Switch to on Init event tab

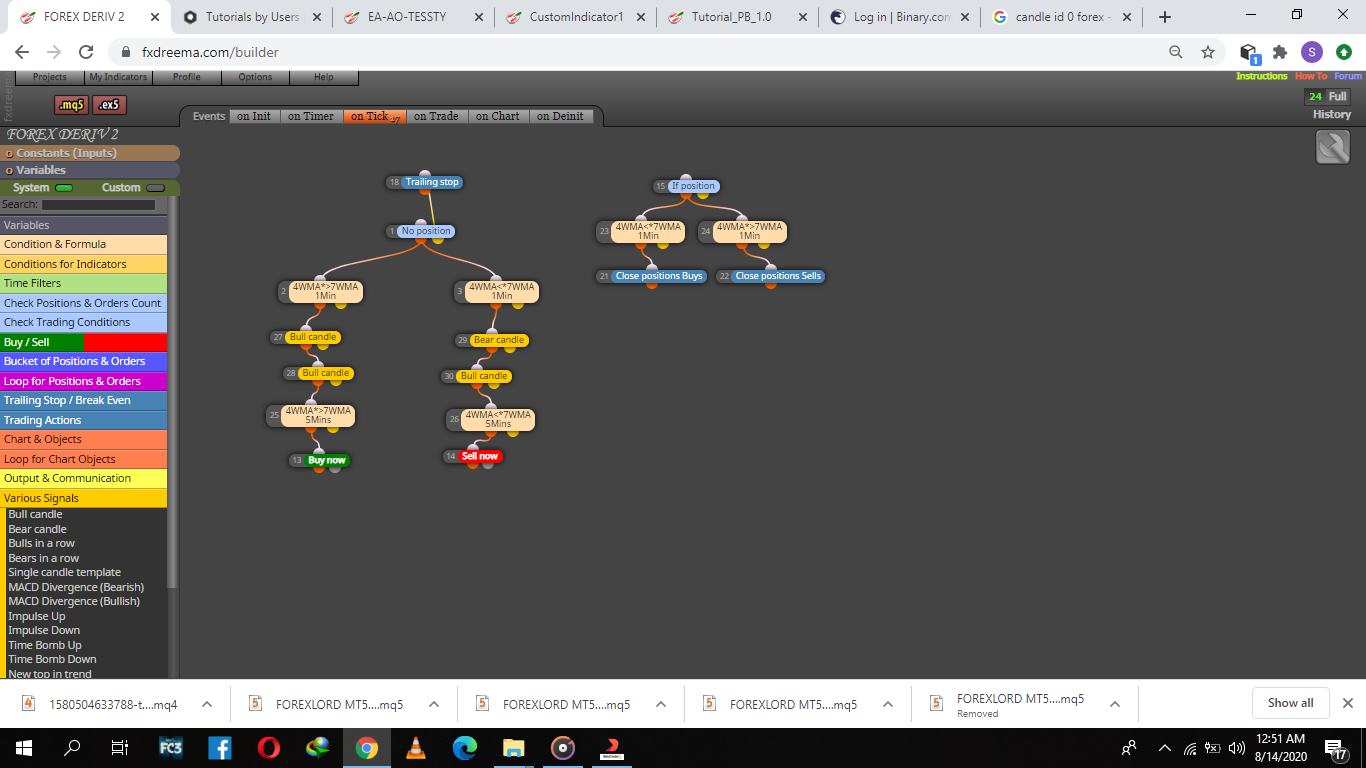[254, 116]
